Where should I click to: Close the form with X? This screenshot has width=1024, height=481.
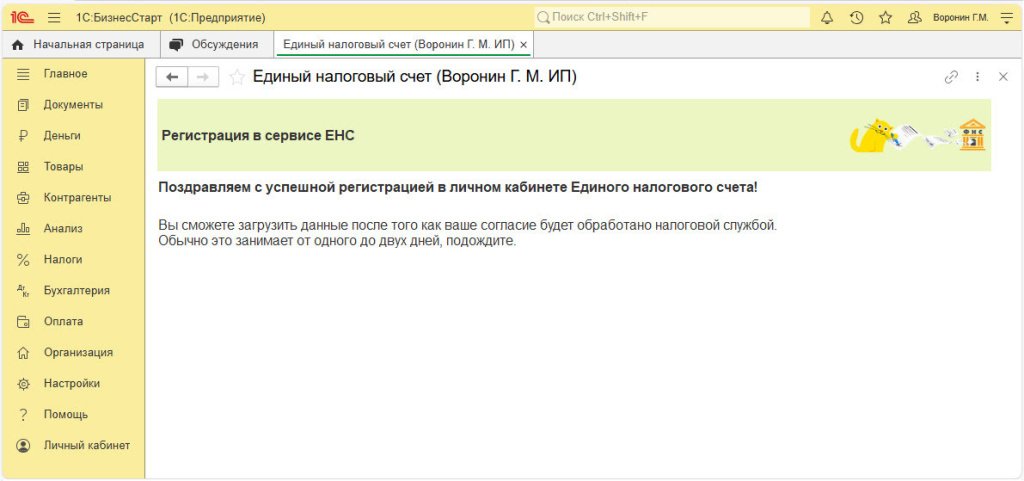pyautogui.click(x=1004, y=77)
